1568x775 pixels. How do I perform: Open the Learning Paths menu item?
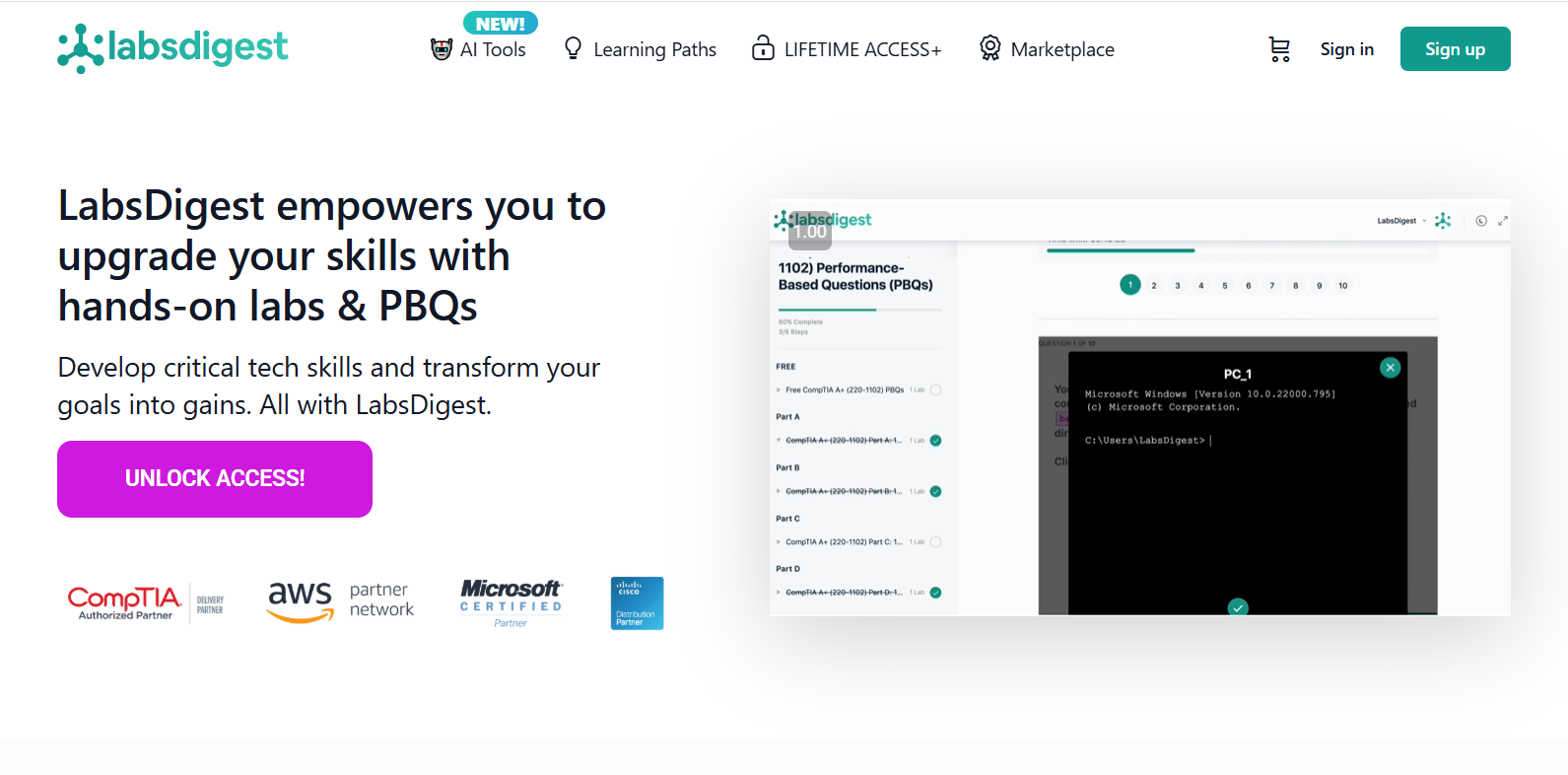(x=640, y=49)
